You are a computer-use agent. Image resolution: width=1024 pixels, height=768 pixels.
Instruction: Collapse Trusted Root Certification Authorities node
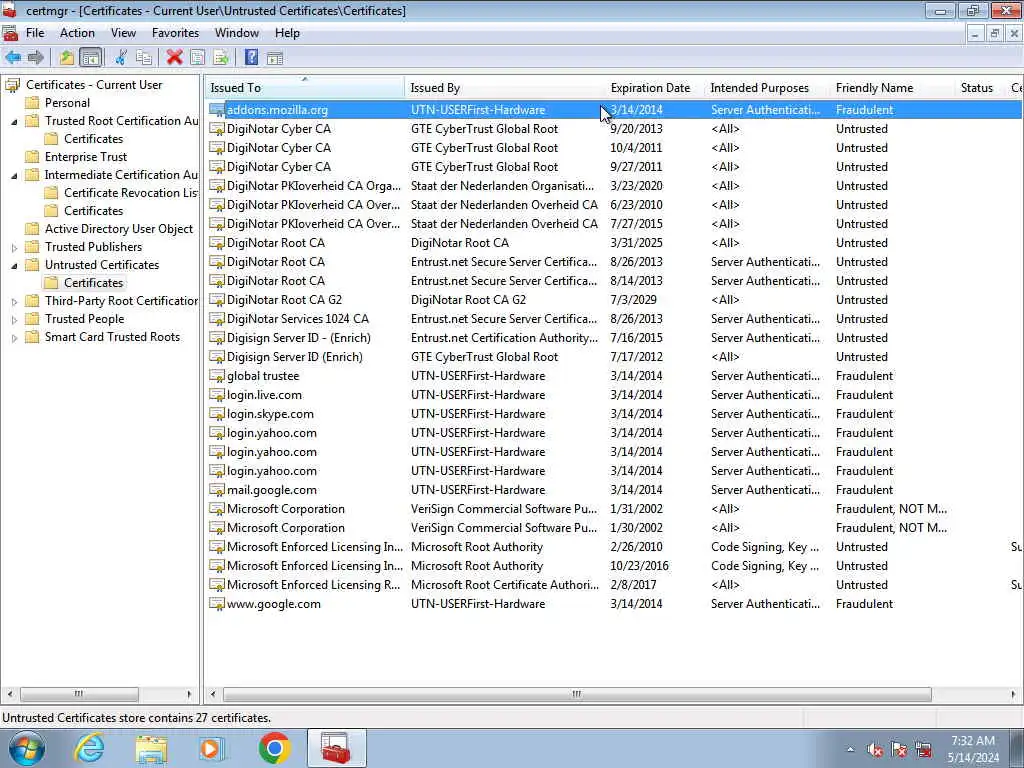[14, 121]
